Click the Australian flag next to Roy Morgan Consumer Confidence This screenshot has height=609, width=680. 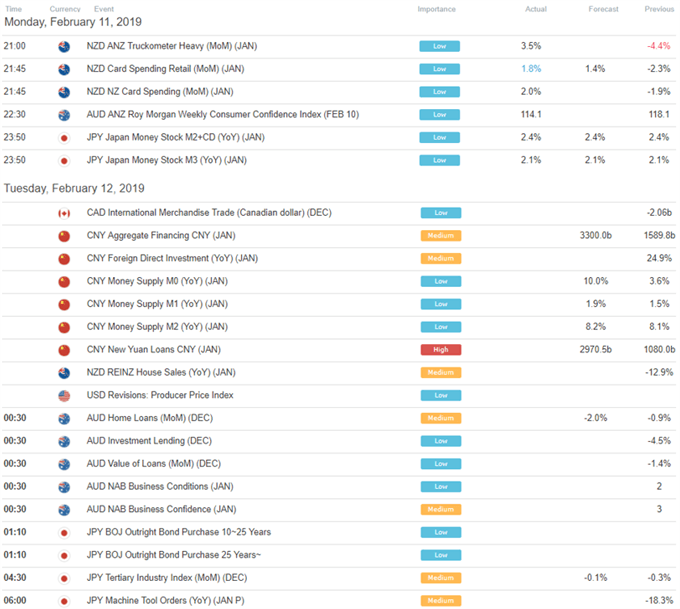64,115
